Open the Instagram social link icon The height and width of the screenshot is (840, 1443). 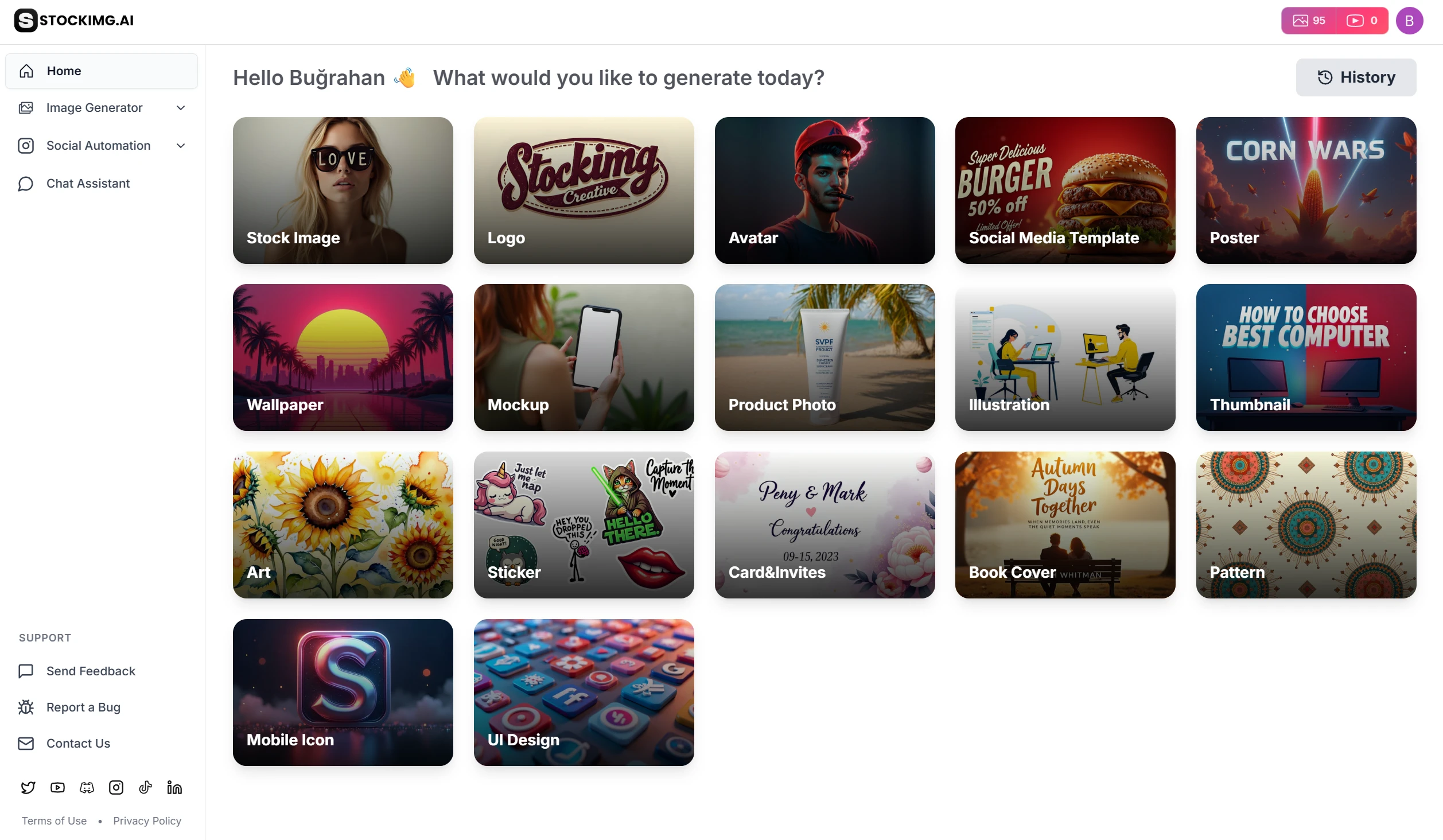[116, 787]
